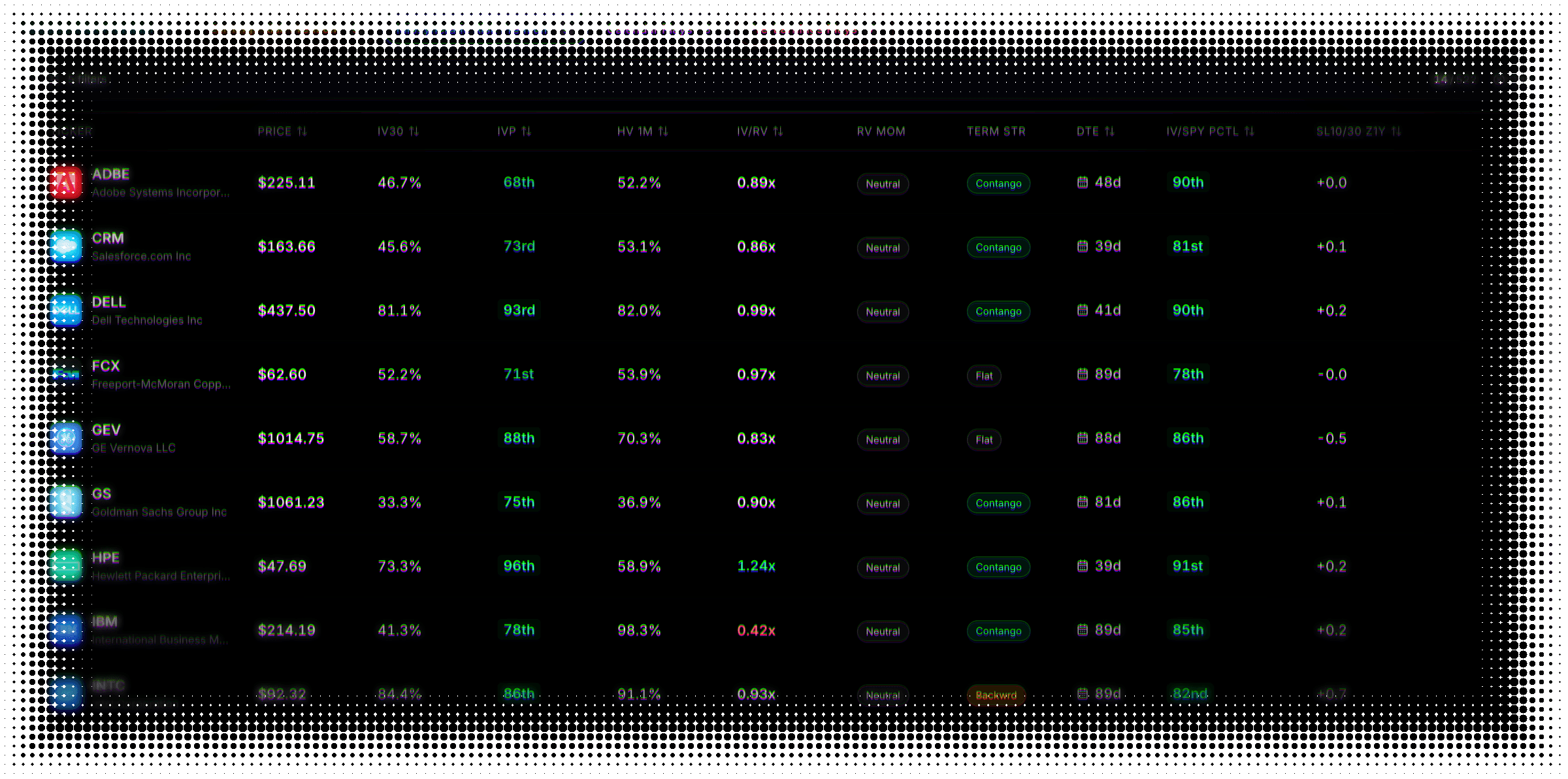Viewport: 1568px width, 779px height.
Task: Select the 70.3% HV value
Action: [639, 439]
